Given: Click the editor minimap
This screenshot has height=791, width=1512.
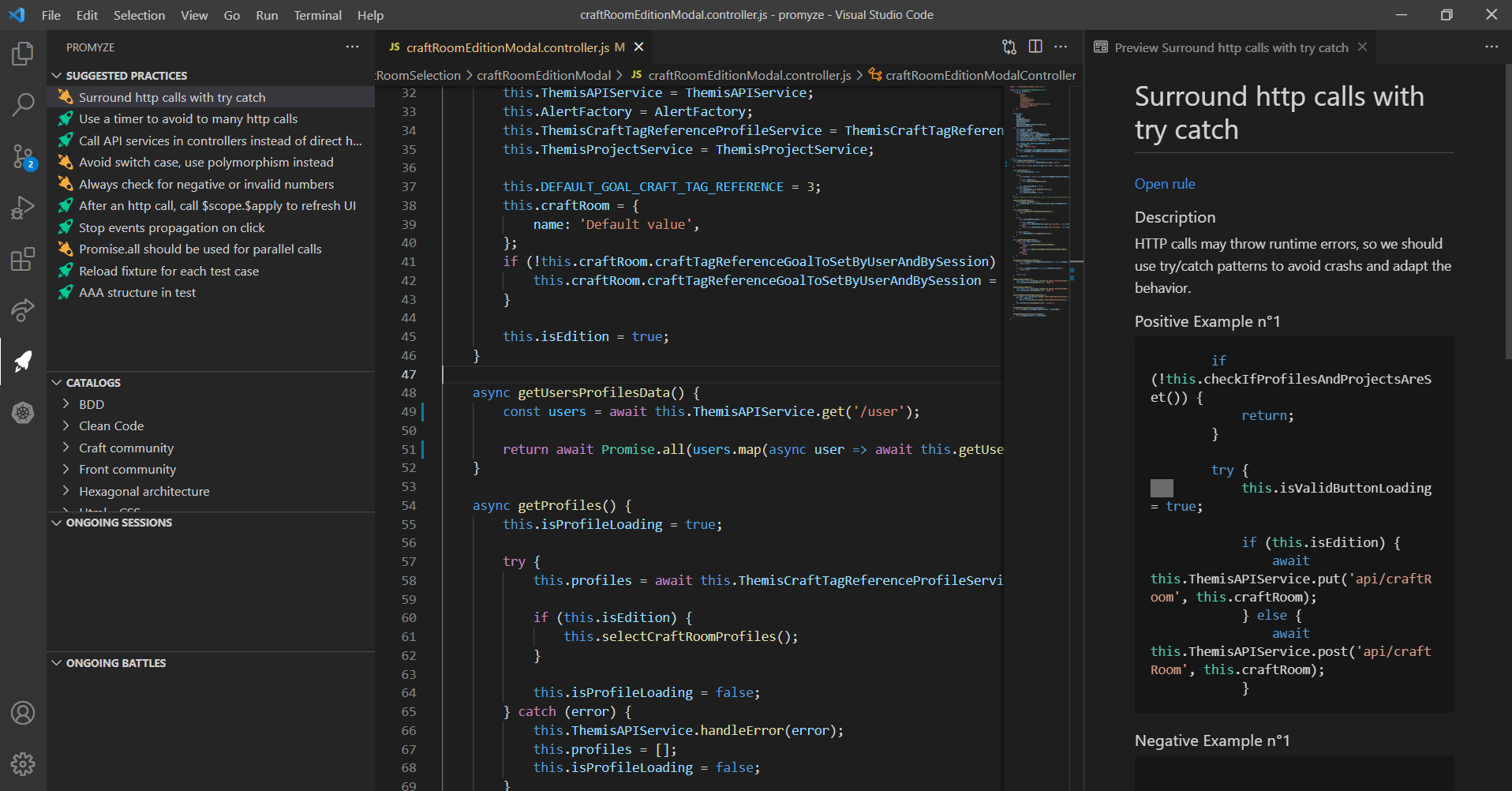Looking at the screenshot, I should point(1037,197).
